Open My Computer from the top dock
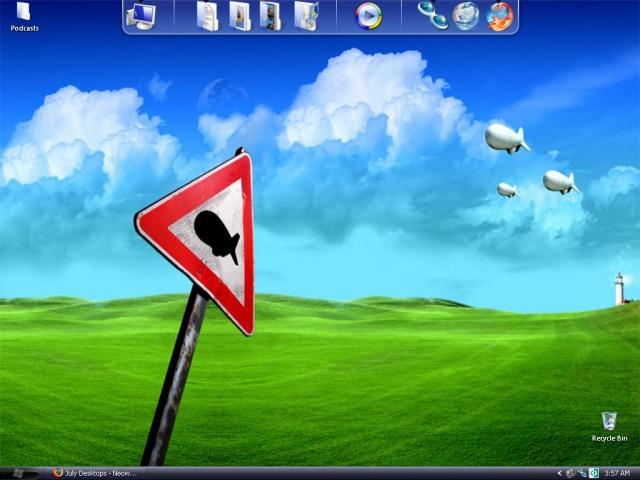640x480 pixels. (x=141, y=16)
